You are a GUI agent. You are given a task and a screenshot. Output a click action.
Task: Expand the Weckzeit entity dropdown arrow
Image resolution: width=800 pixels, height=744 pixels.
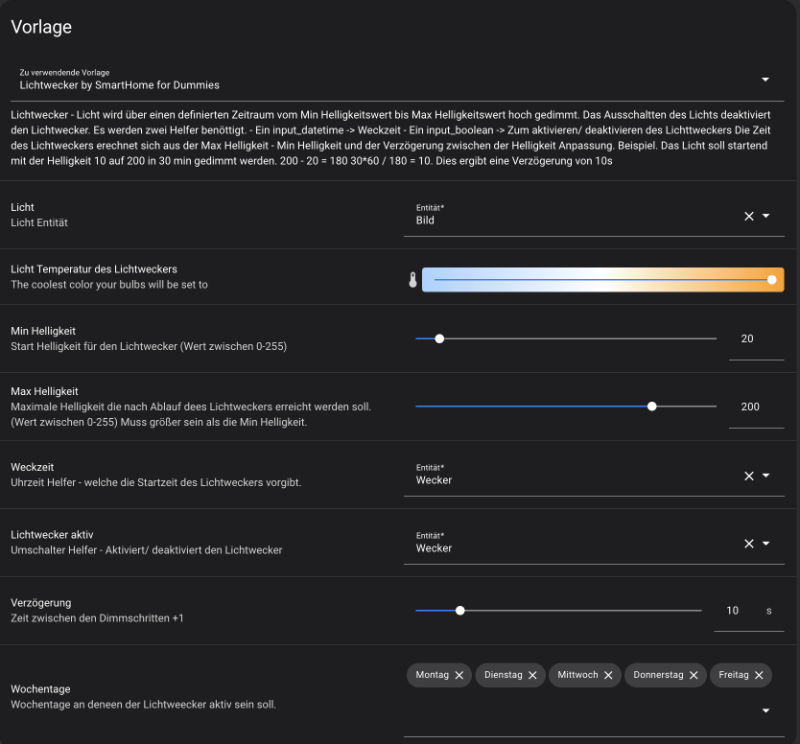coord(767,476)
